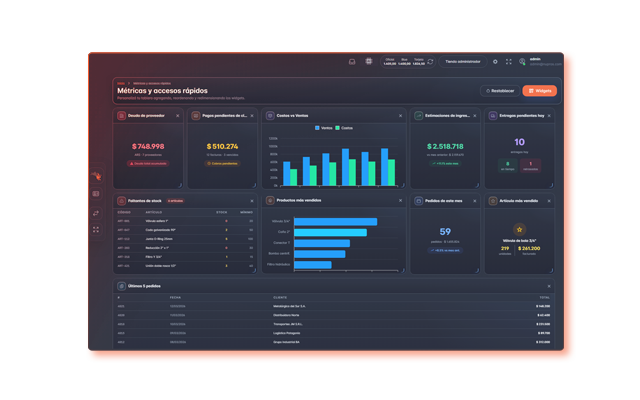Click the refresh icon beside exchange rates
640x400 pixels.
click(430, 62)
